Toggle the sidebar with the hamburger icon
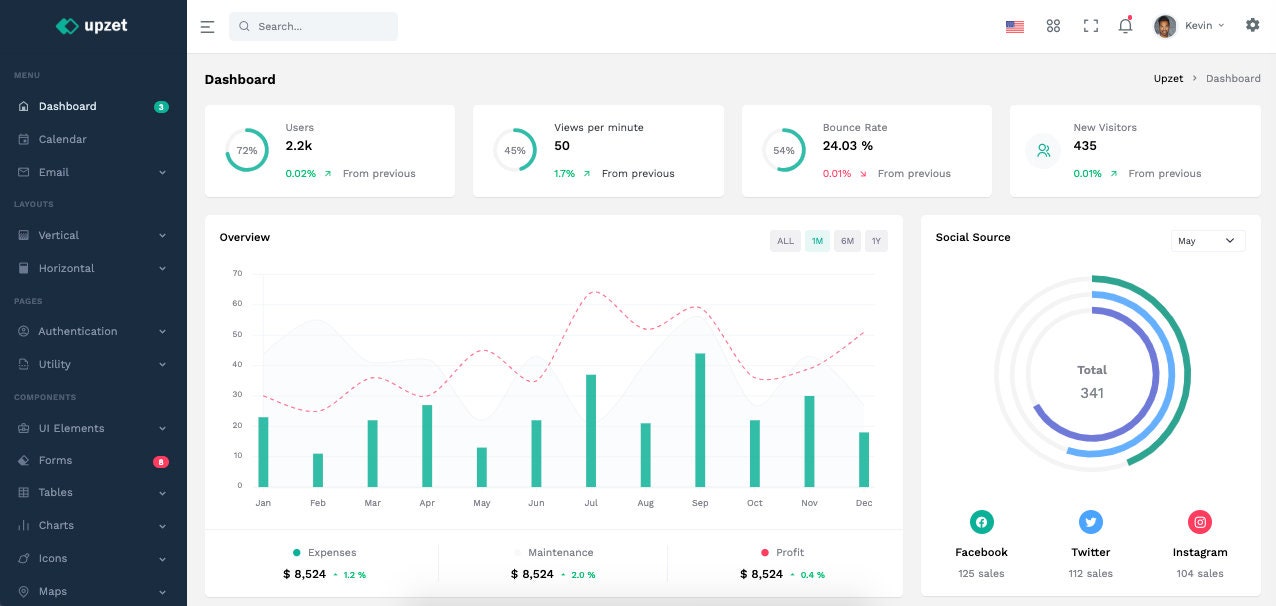Screen dimensions: 1276x606 [207, 25]
